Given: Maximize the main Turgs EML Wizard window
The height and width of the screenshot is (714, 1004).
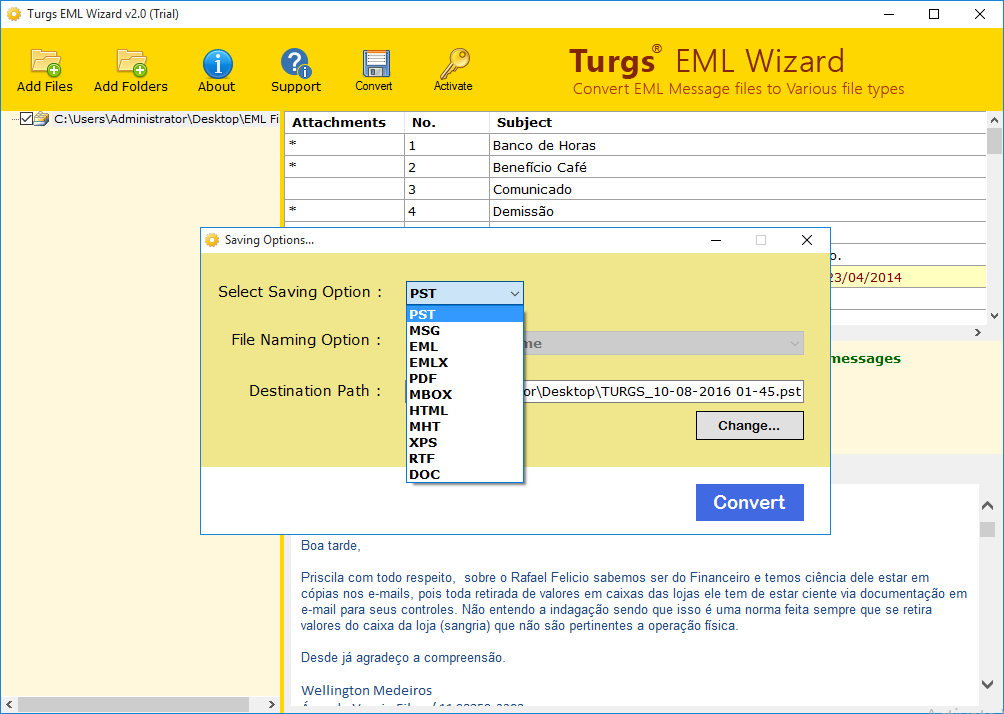Looking at the screenshot, I should (934, 14).
